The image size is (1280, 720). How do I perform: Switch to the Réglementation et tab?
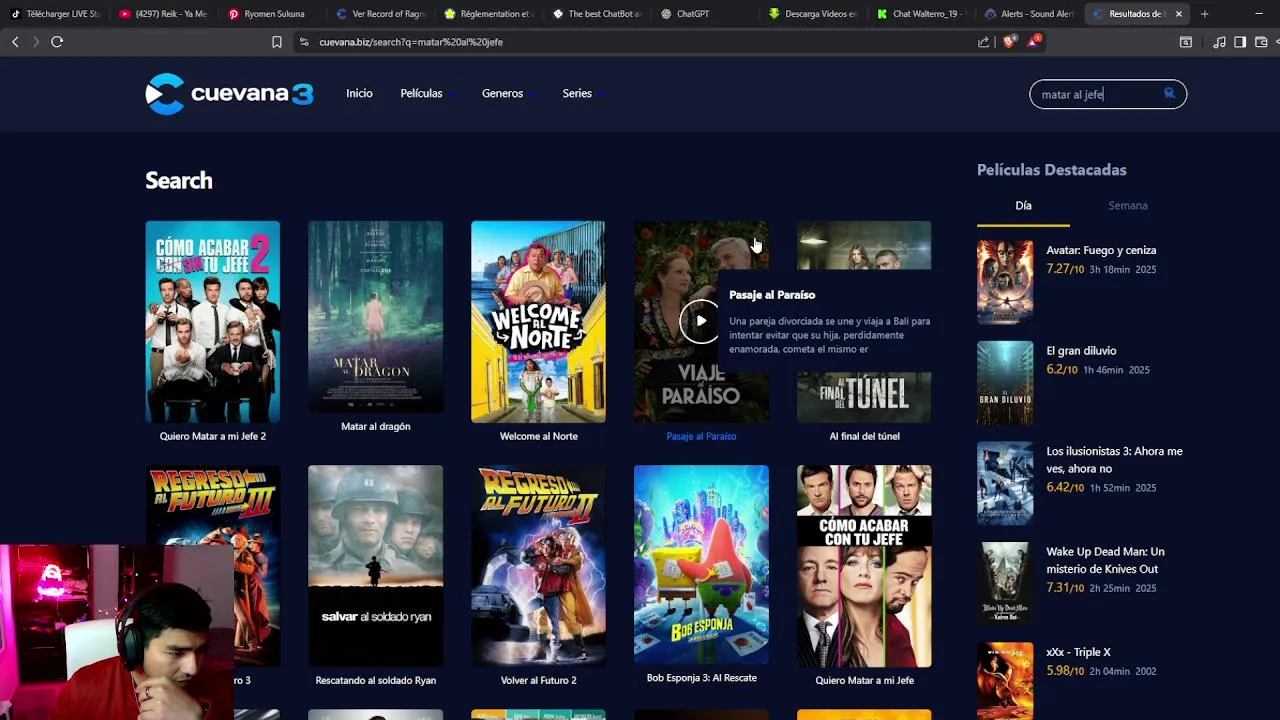tap(488, 14)
